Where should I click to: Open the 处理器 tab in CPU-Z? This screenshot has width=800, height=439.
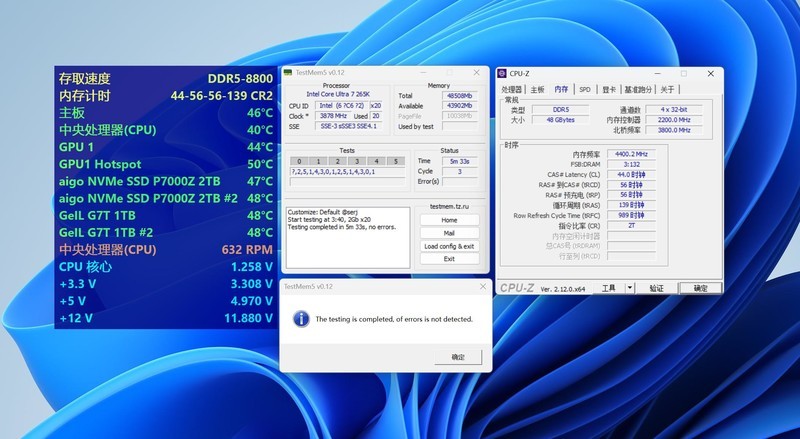[512, 89]
